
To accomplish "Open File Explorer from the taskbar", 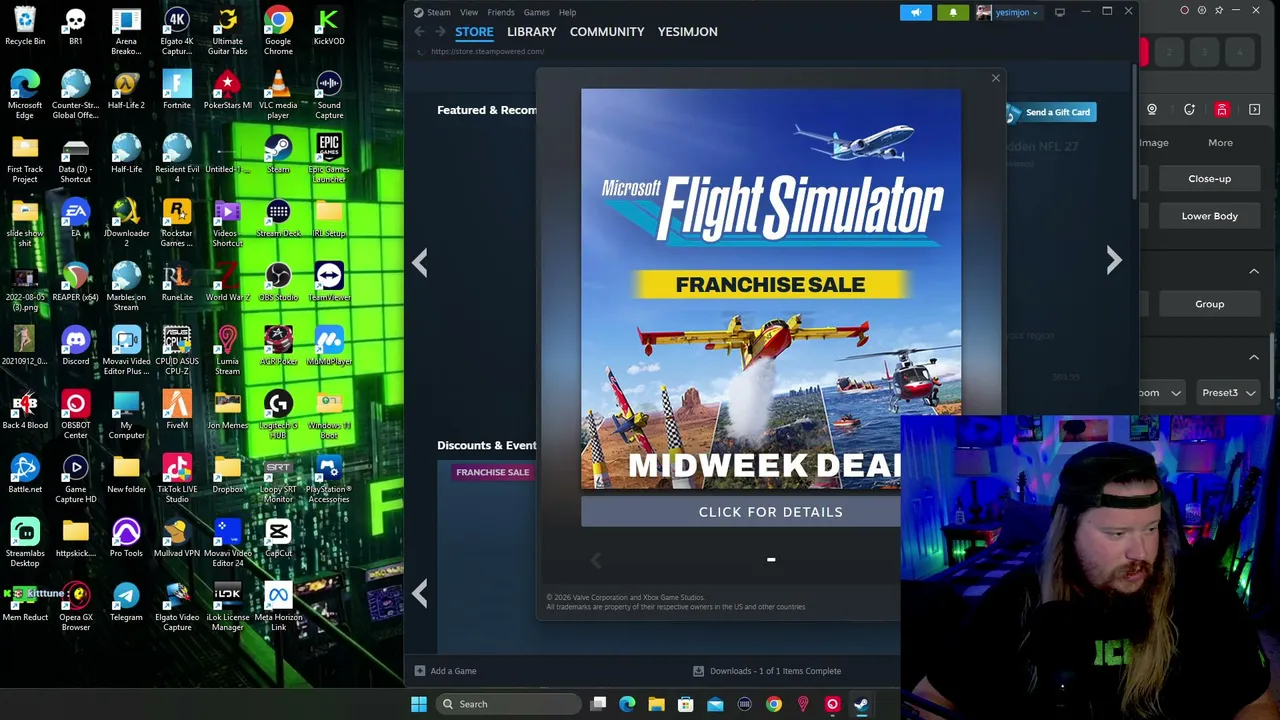I will coord(656,704).
